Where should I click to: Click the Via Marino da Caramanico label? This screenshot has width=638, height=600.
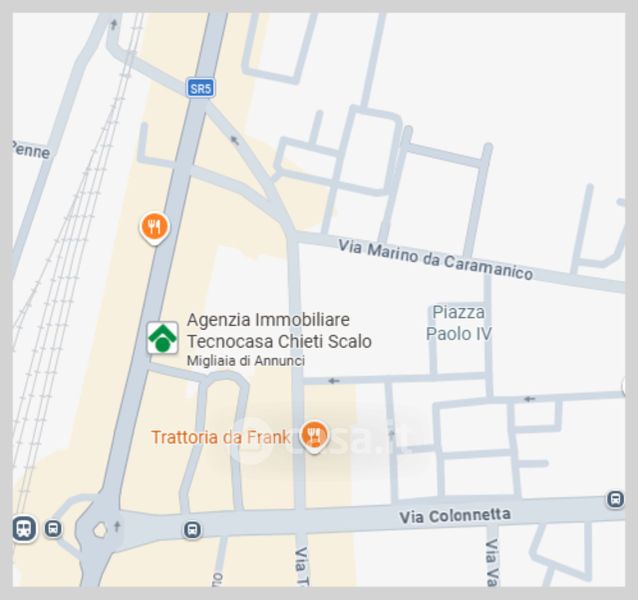tap(435, 260)
